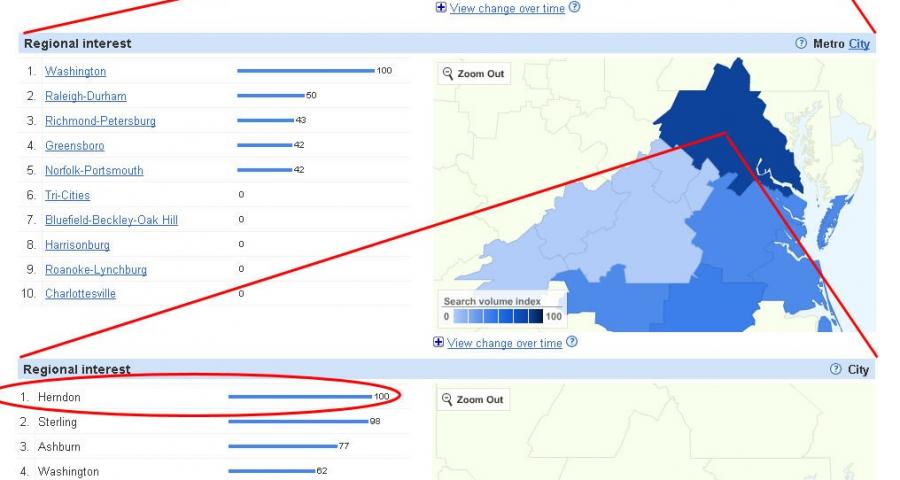This screenshot has width=900, height=480.
Task: Click the help icon beside Metro City
Action: click(x=801, y=44)
